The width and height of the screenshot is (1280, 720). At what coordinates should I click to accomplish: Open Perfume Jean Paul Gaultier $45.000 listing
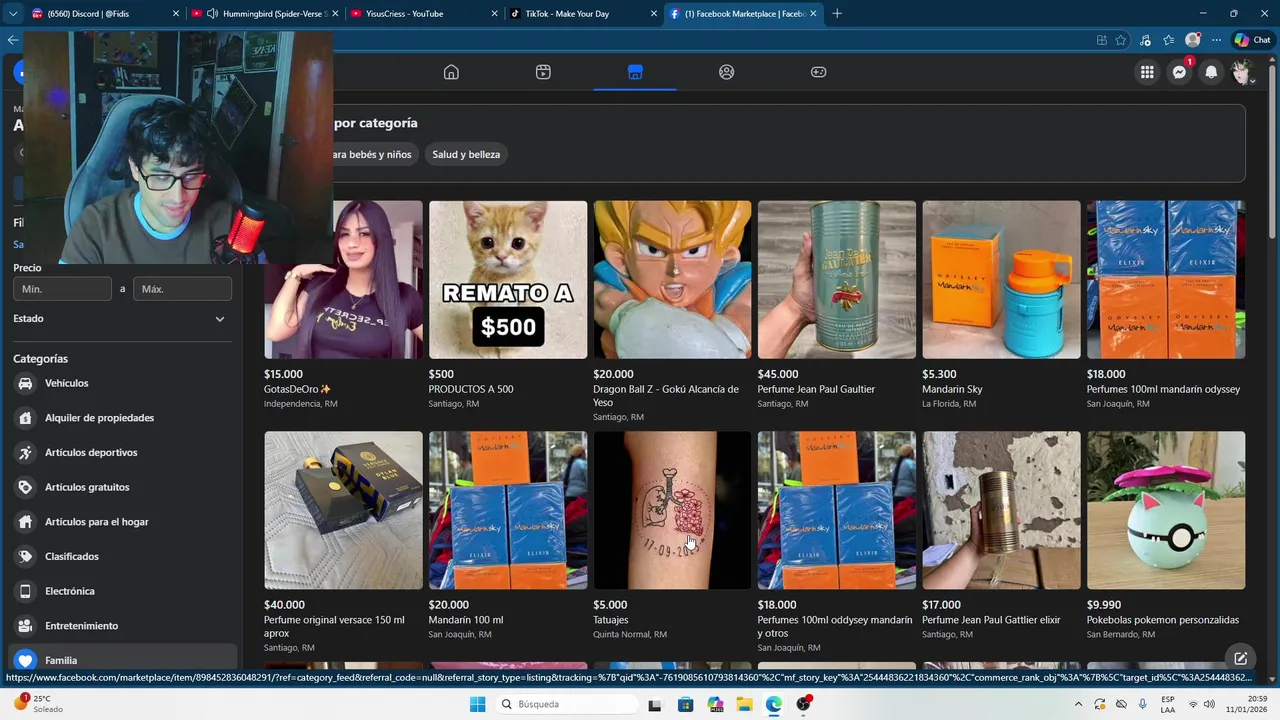(x=837, y=305)
